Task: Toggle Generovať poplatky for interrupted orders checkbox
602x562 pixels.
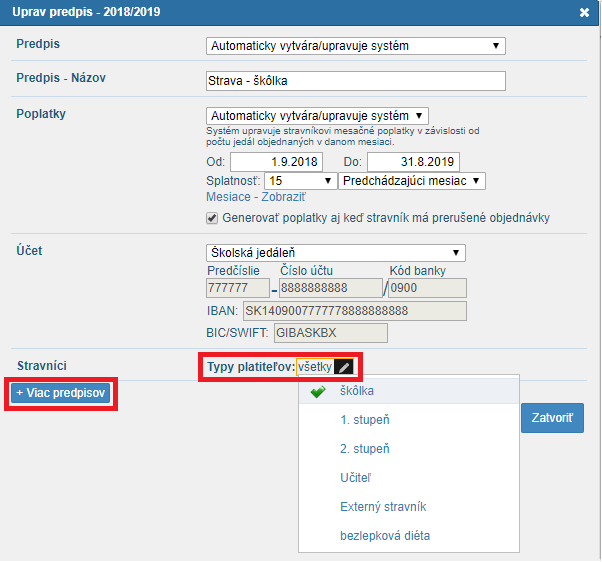Action: pos(212,218)
